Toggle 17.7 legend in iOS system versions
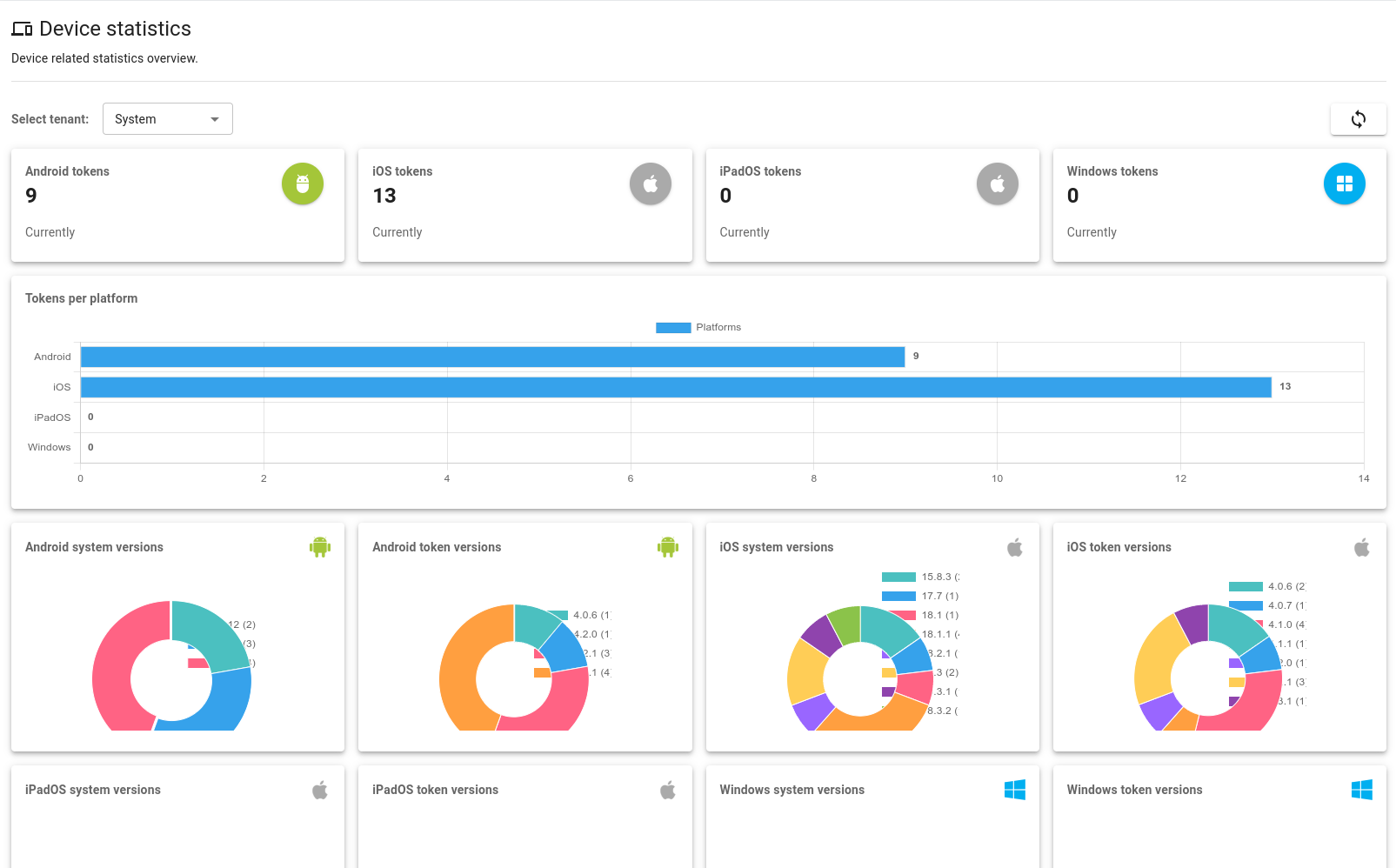This screenshot has height=868, width=1396. 918,597
